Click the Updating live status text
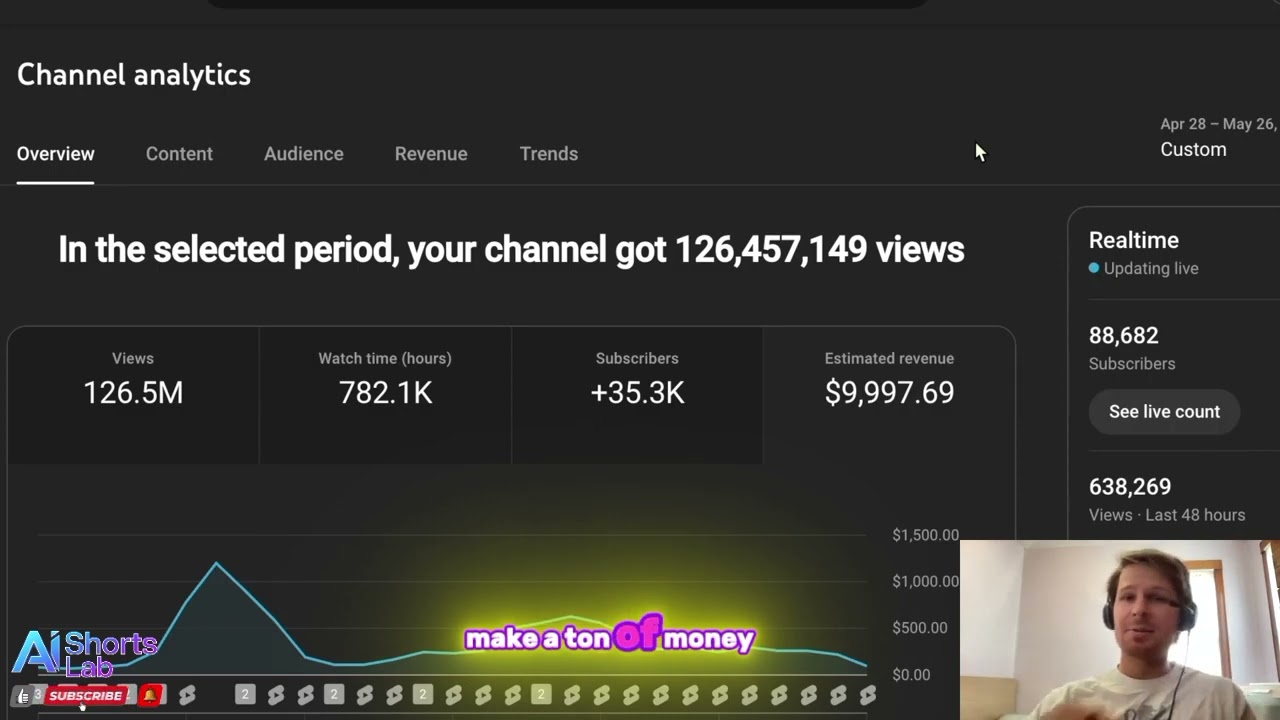1280x720 pixels. click(x=1151, y=269)
